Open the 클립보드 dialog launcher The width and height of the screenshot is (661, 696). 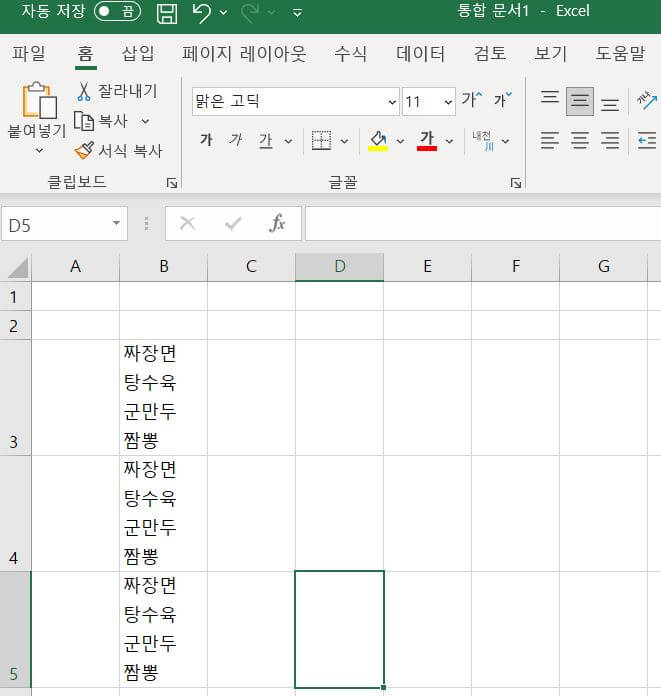pyautogui.click(x=171, y=182)
